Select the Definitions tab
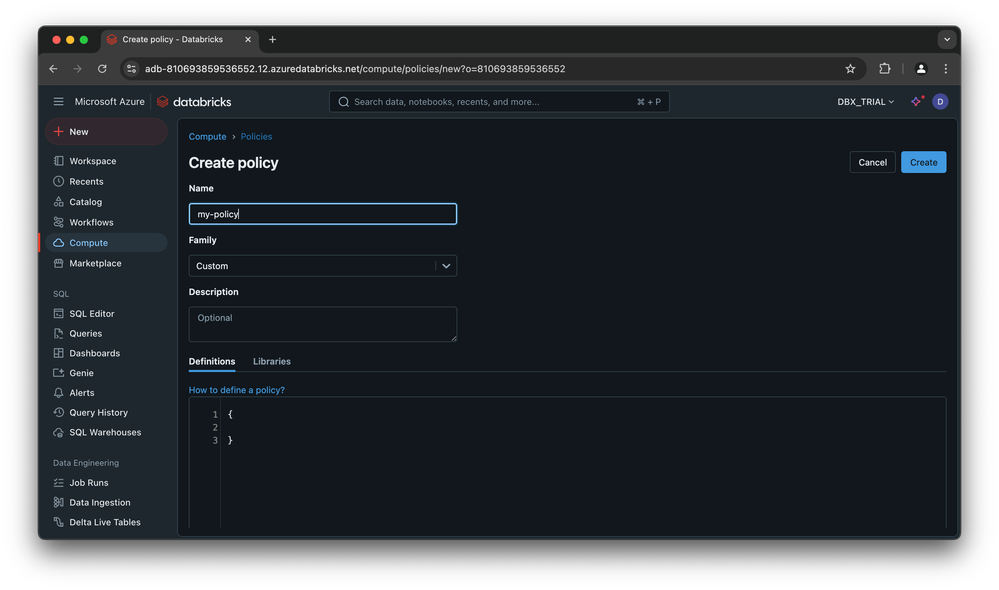Viewport: 999px width, 590px height. 212,361
